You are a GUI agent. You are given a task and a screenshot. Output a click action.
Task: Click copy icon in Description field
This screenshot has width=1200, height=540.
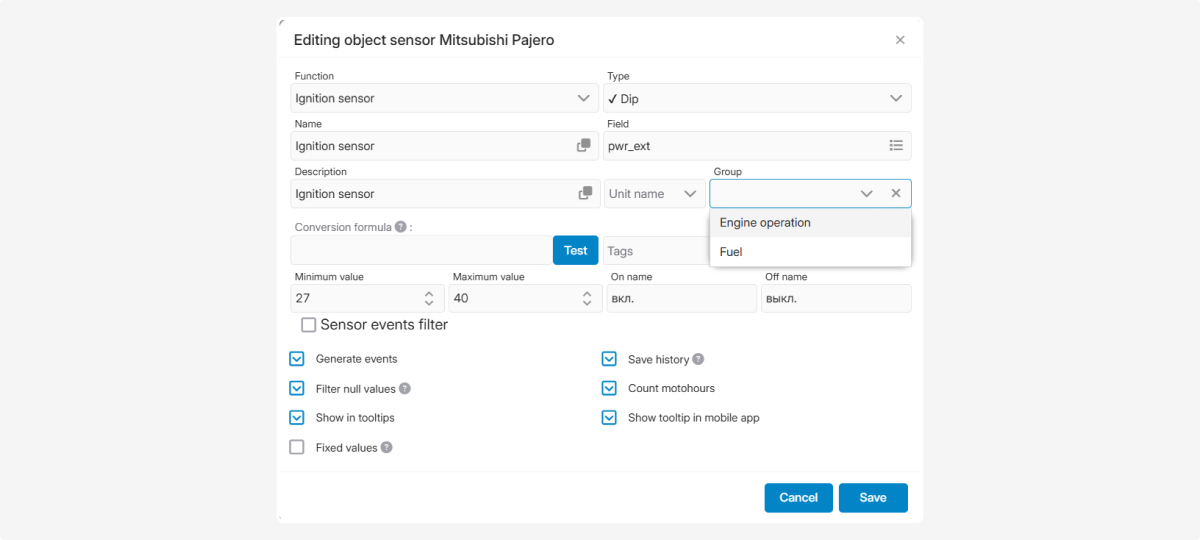tap(584, 194)
